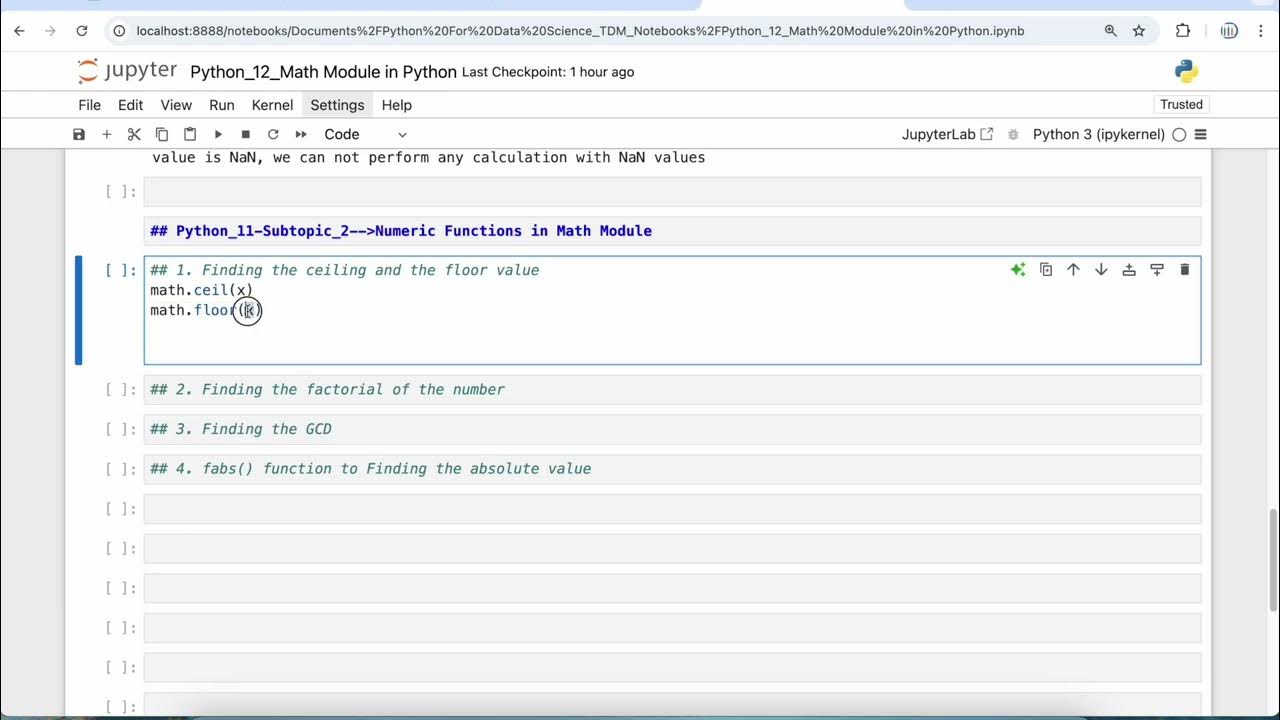Copy selected cell using the toolbar copy icon
Image resolution: width=1280 pixels, height=720 pixels.
point(162,134)
